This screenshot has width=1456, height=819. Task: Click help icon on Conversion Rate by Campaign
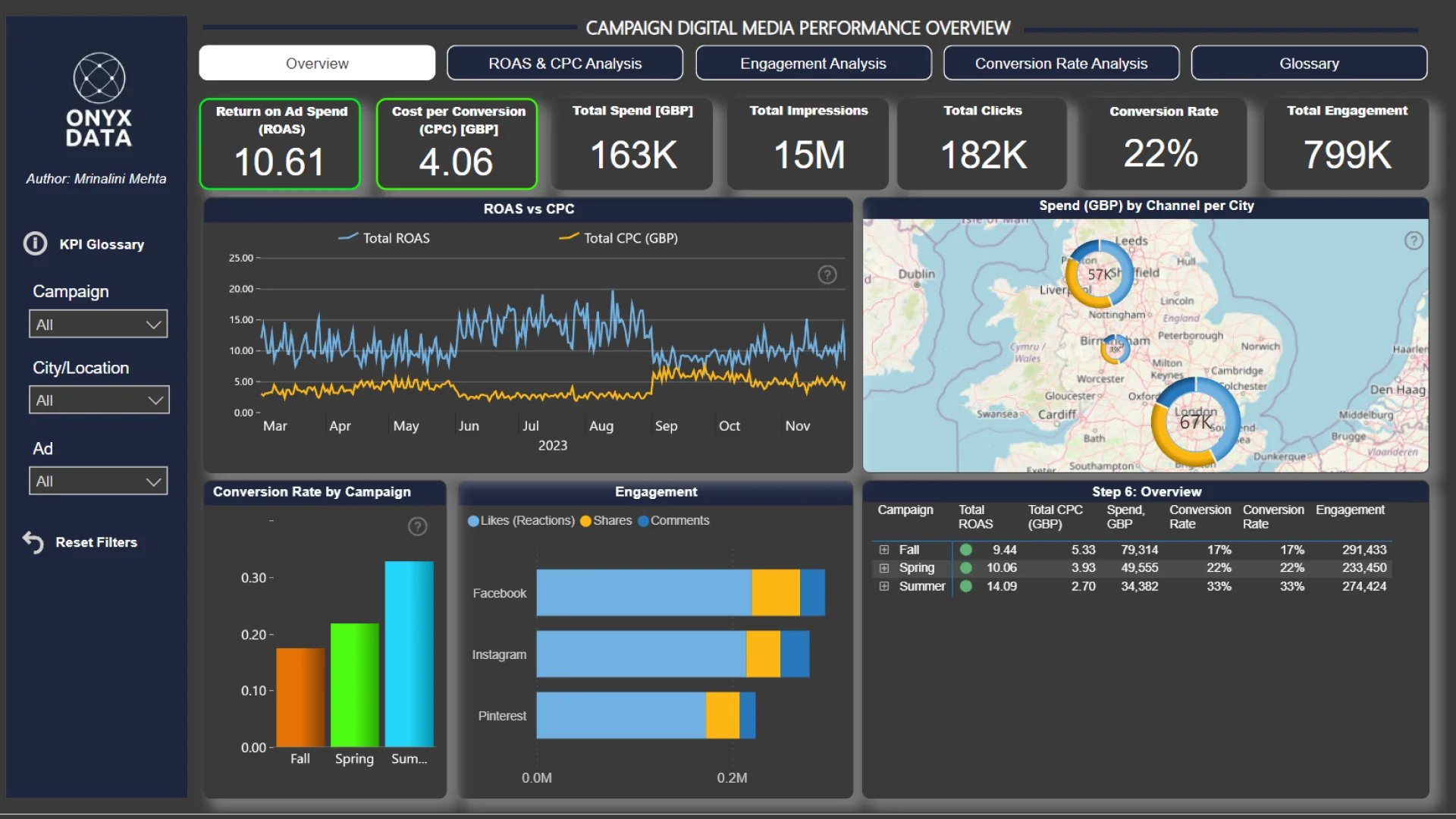coord(418,526)
